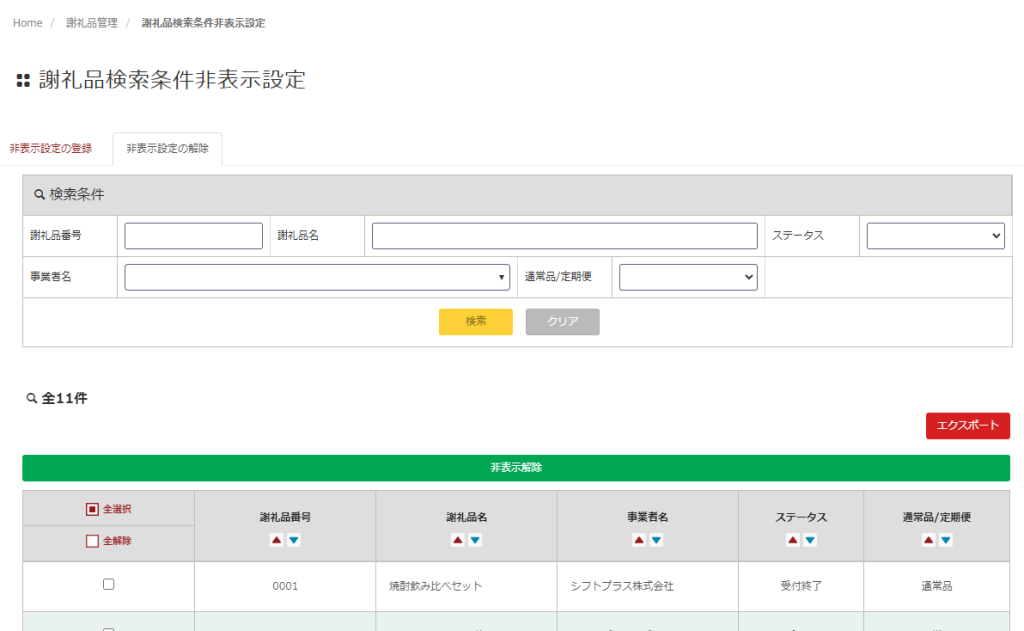Sort 謝礼品名 column ascending with red arrow
1024x631 pixels.
point(457,540)
